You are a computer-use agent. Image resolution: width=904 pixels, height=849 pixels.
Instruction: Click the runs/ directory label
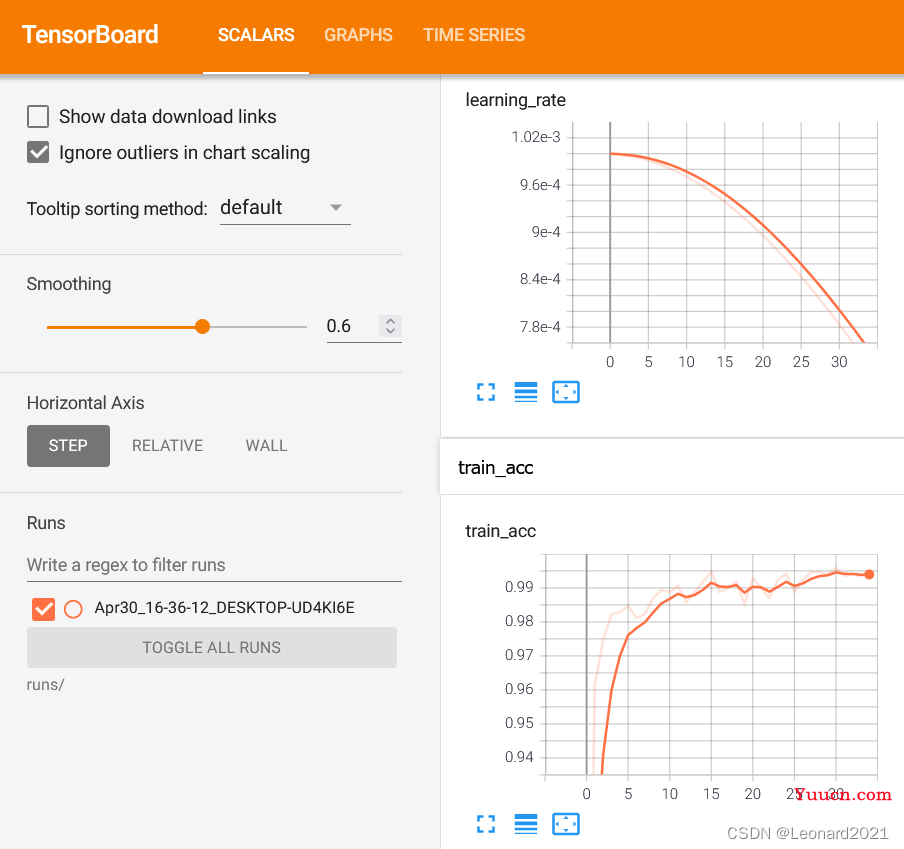tap(46, 685)
